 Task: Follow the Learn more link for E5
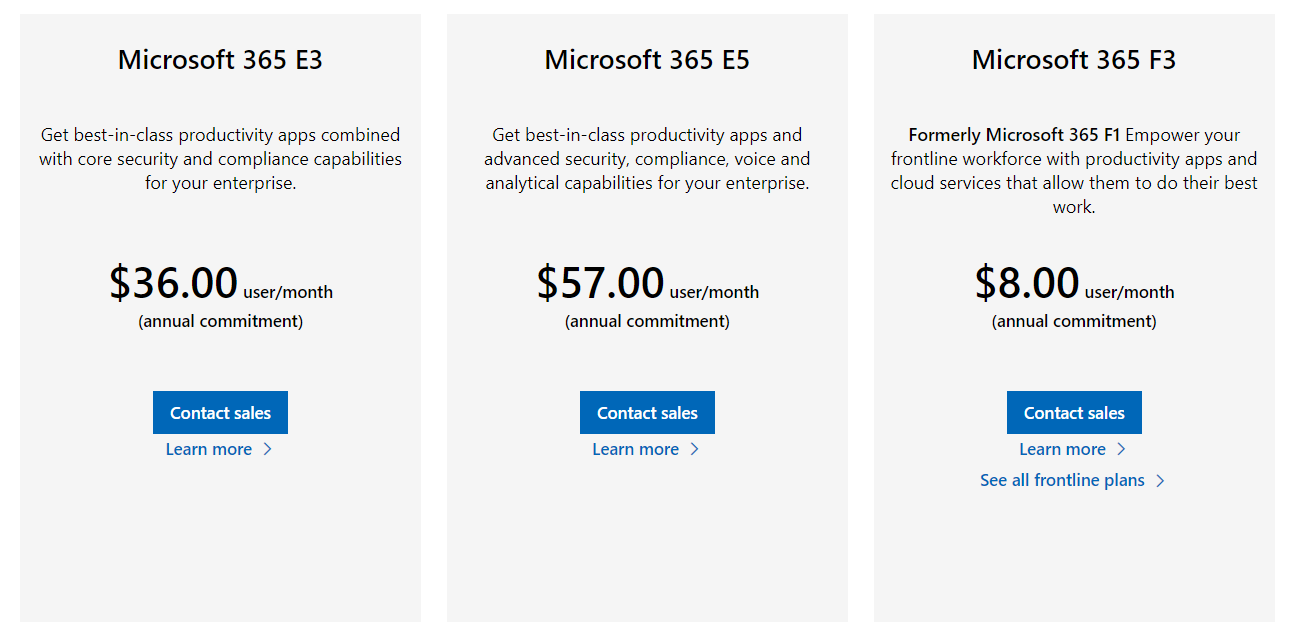point(635,449)
